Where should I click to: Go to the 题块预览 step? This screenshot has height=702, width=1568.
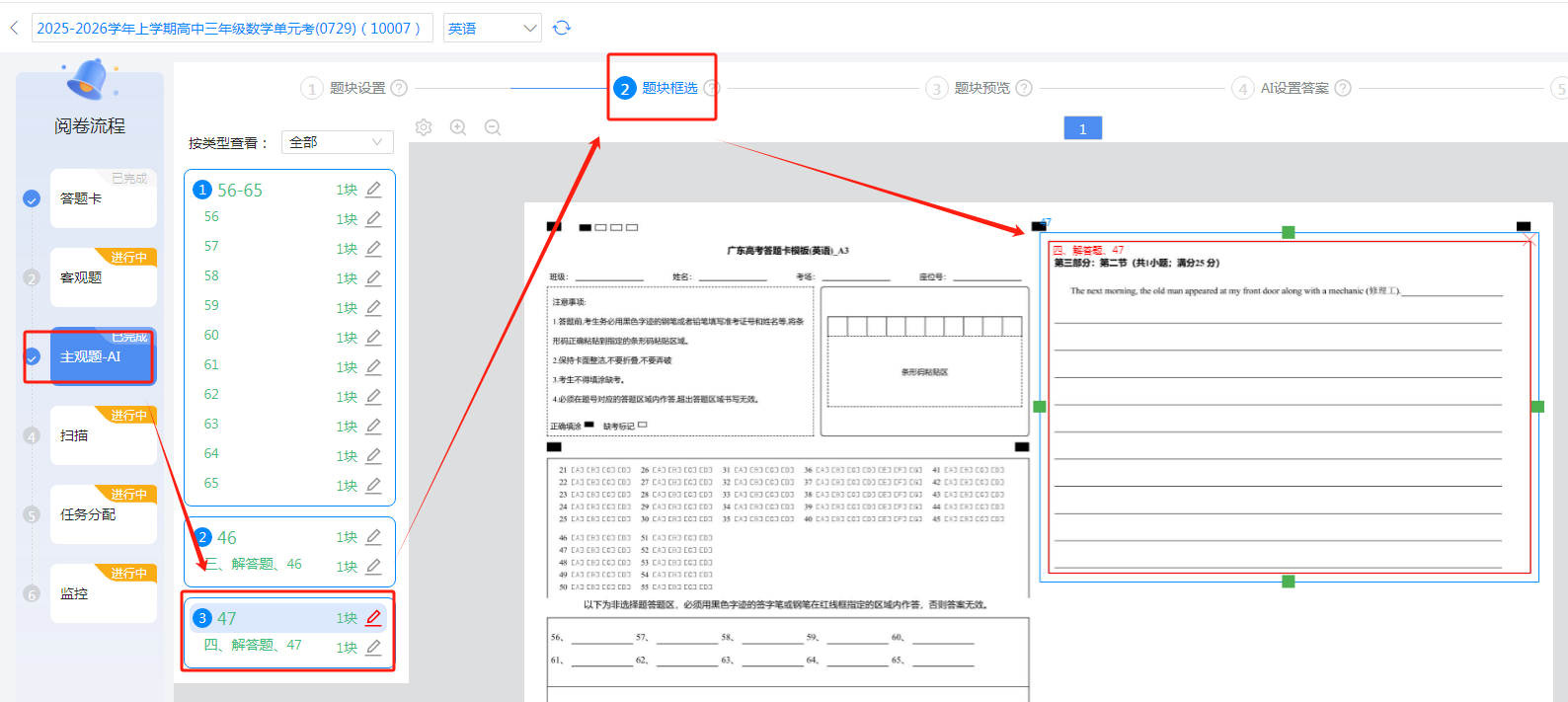tap(981, 88)
